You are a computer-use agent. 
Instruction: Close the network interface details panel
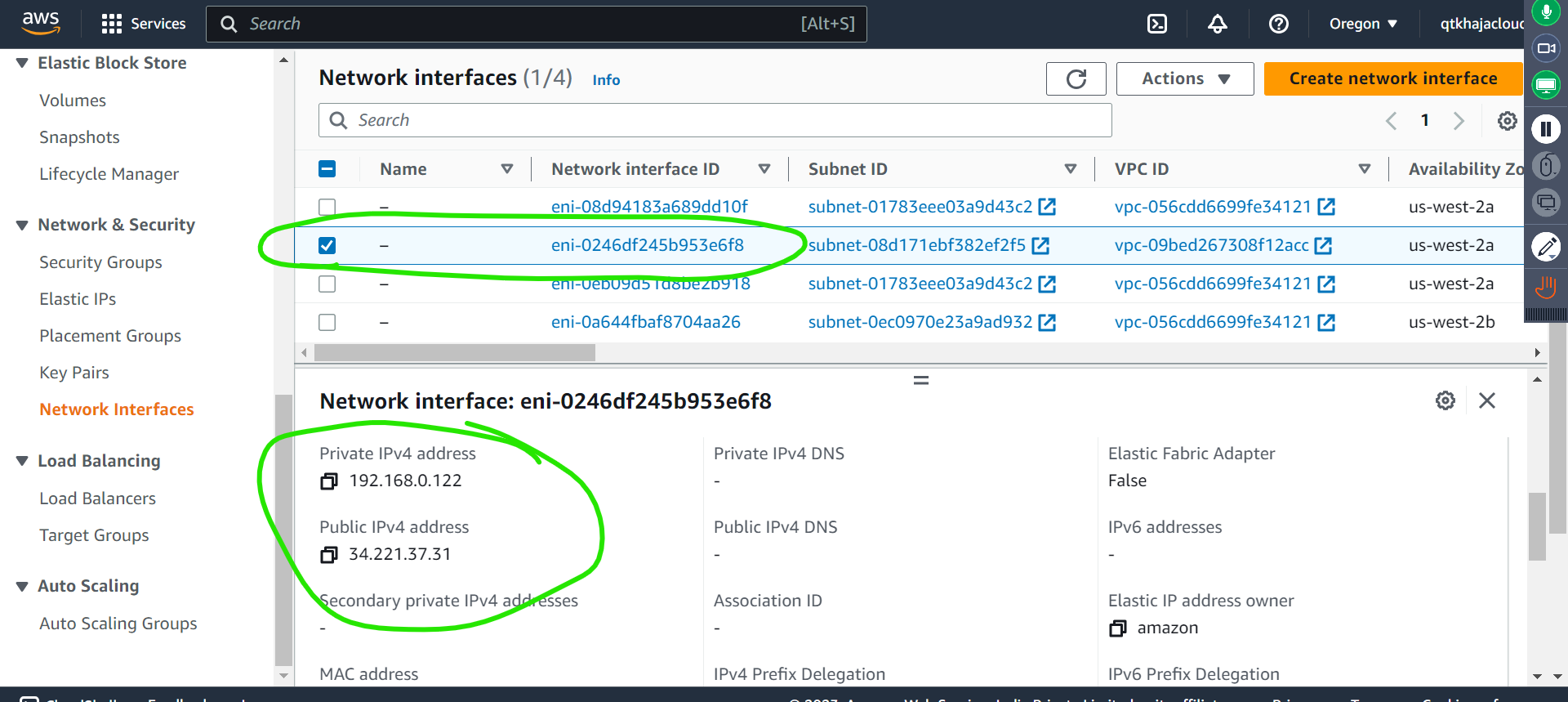tap(1487, 400)
